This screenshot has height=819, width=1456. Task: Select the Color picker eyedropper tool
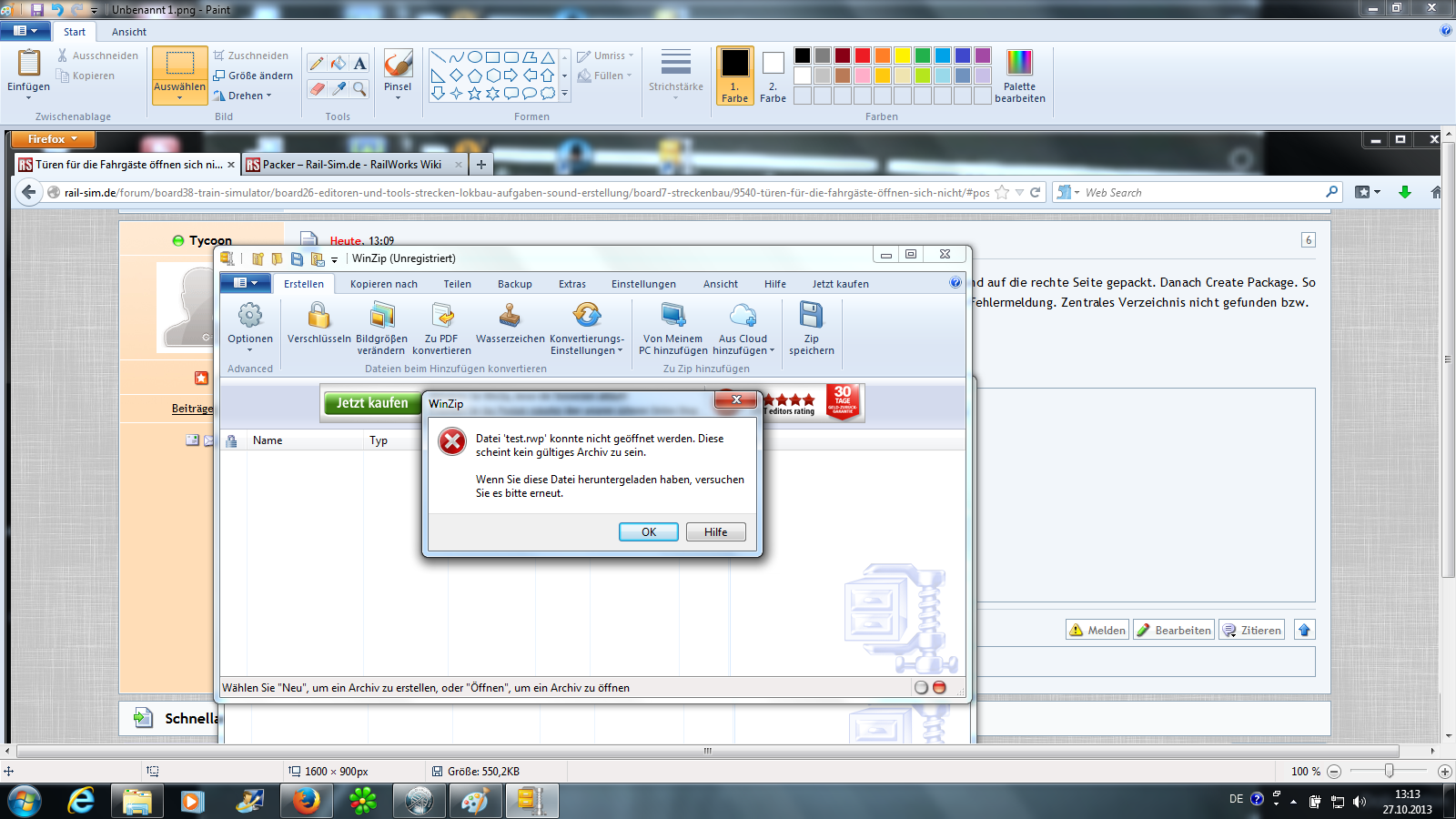(339, 88)
